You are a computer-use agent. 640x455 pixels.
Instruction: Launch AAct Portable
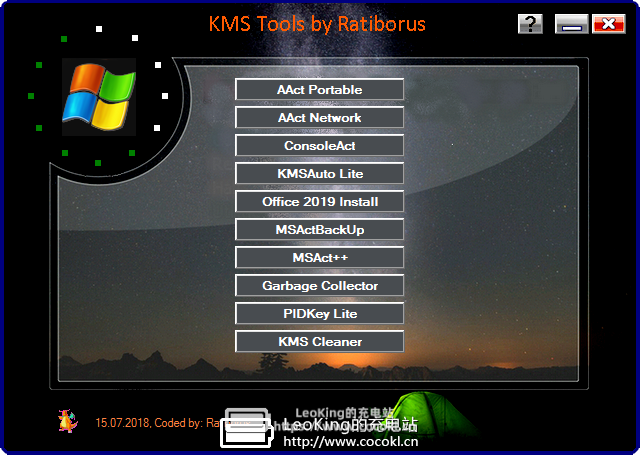point(319,89)
